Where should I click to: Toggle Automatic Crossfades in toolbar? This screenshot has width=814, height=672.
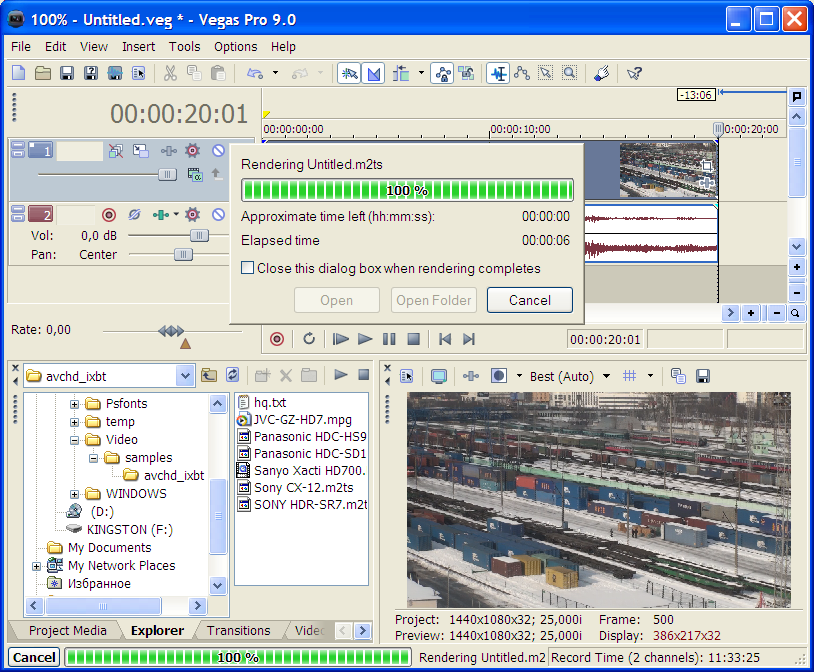coord(374,73)
